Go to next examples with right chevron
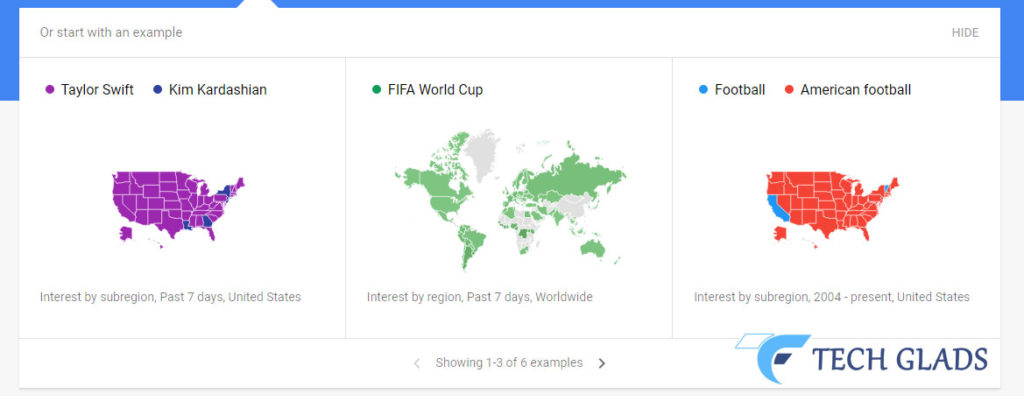This screenshot has width=1024, height=408. pyautogui.click(x=602, y=363)
